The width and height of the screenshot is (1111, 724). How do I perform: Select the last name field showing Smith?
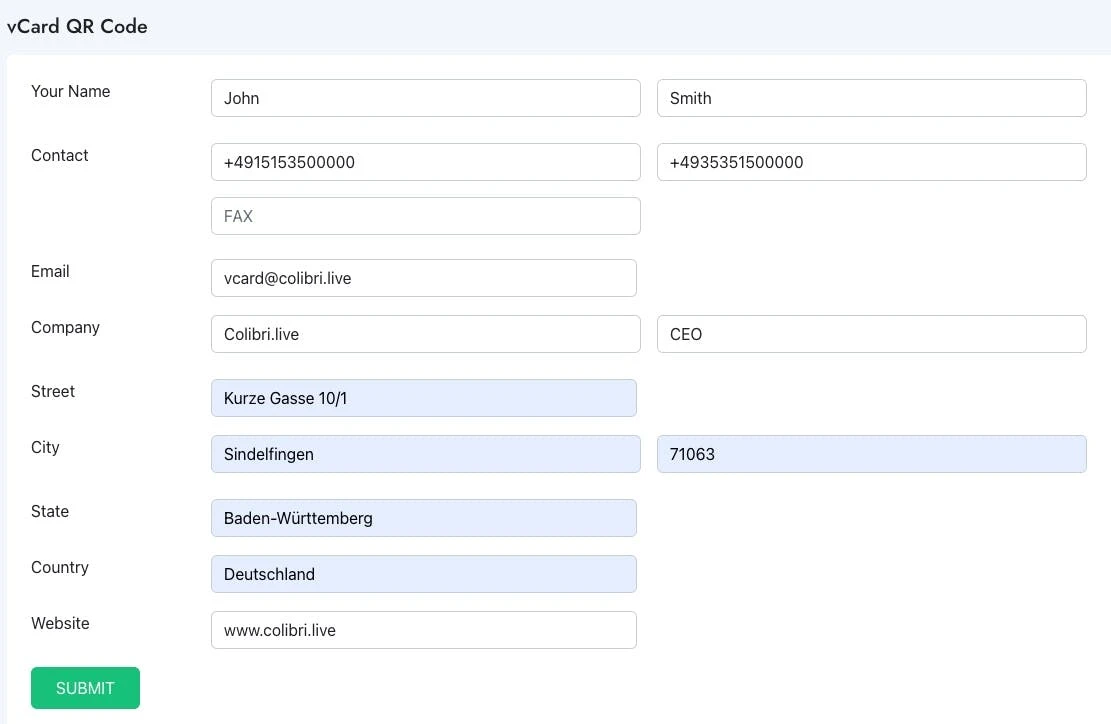click(871, 98)
